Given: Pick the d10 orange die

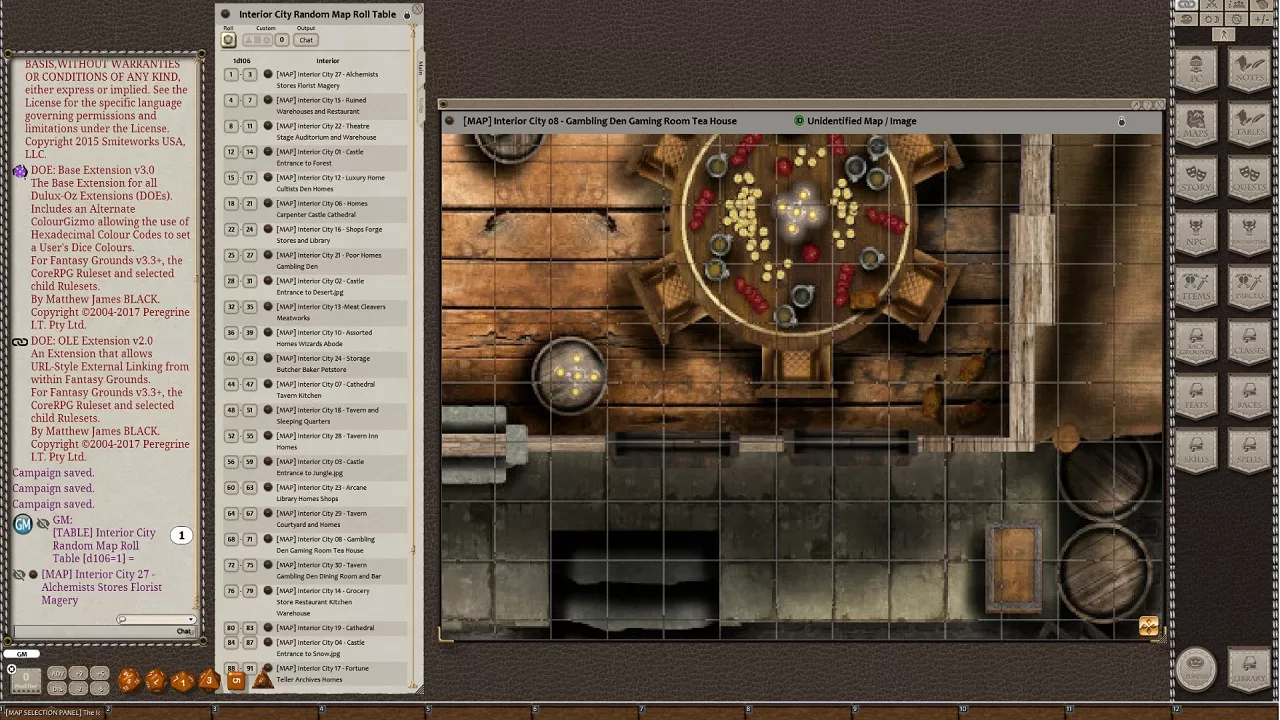Looking at the screenshot, I should [181, 681].
